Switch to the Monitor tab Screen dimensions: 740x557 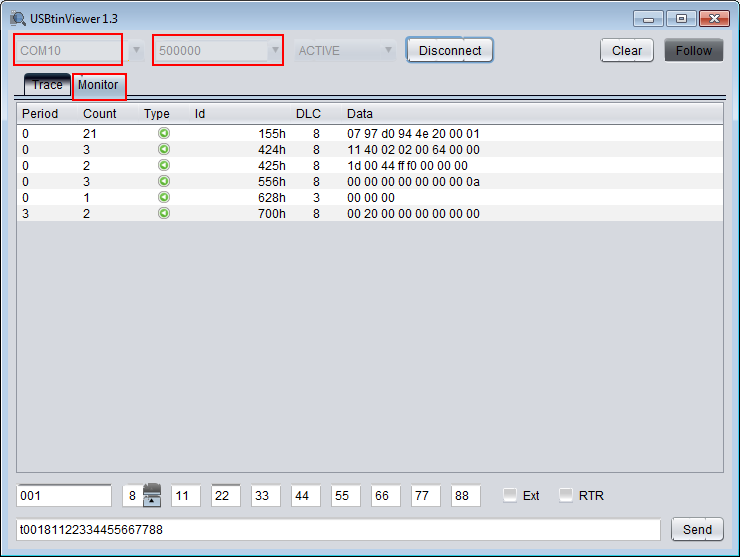[98, 85]
